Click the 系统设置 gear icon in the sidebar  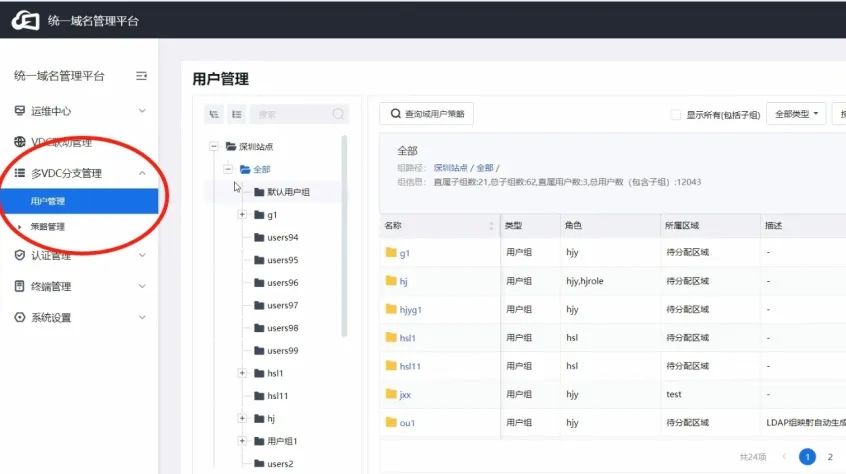pos(20,318)
